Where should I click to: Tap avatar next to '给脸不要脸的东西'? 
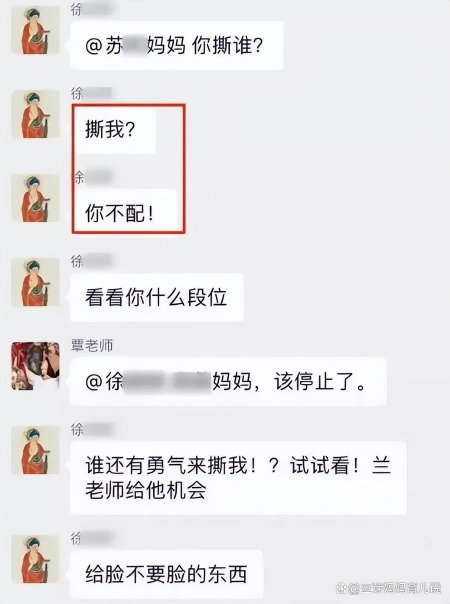coord(35,559)
